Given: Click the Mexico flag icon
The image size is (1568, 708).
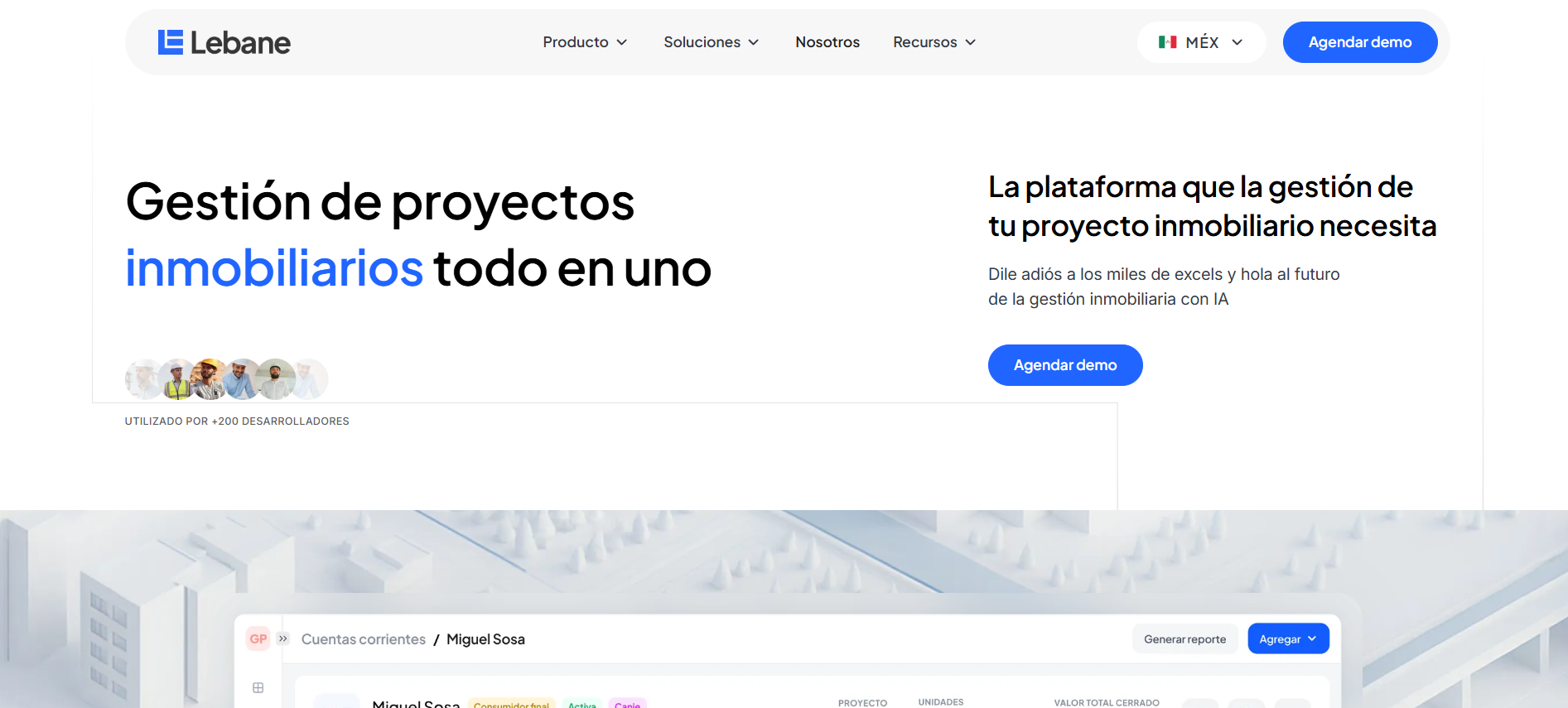Looking at the screenshot, I should pyautogui.click(x=1167, y=42).
